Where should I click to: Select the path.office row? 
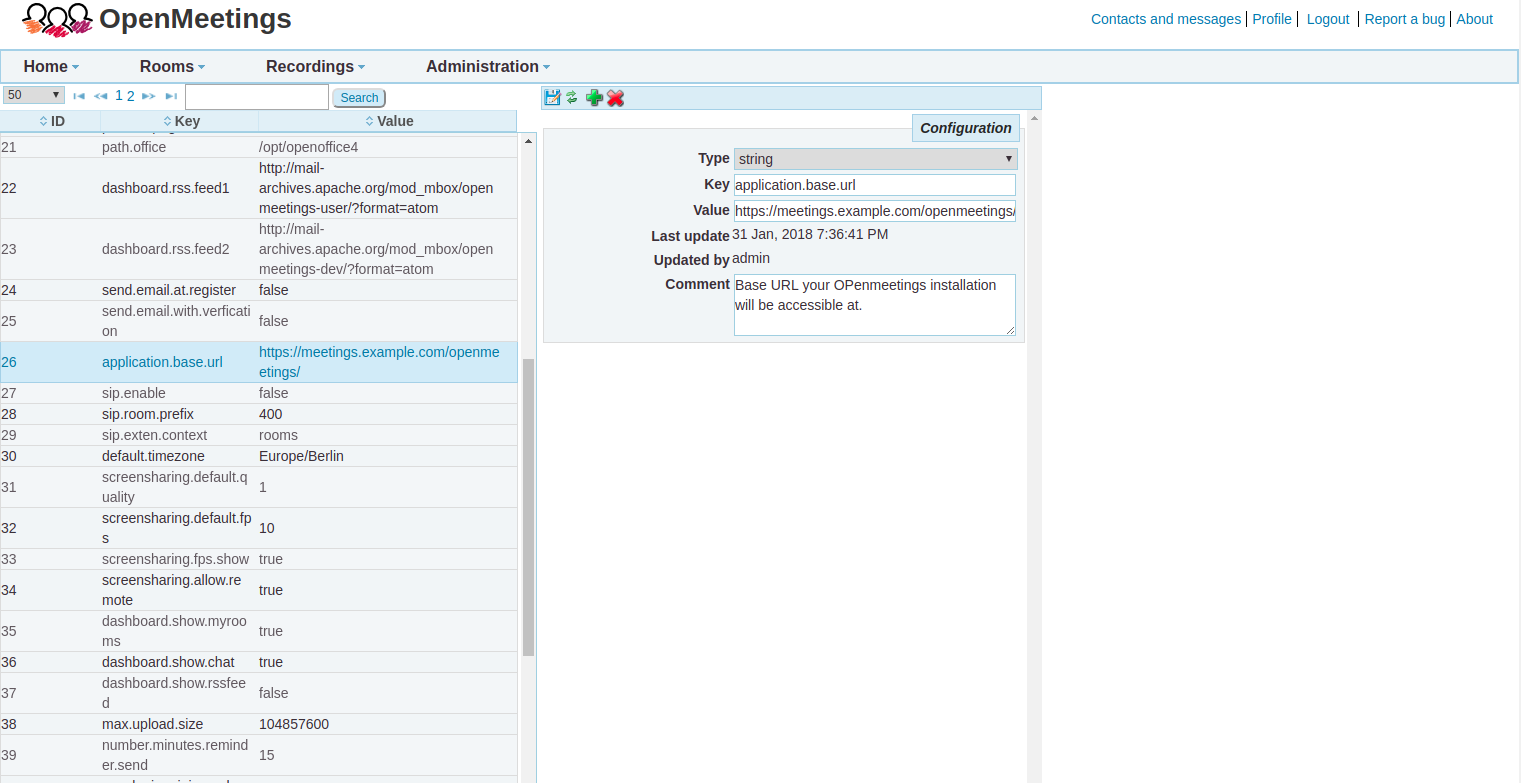click(259, 147)
